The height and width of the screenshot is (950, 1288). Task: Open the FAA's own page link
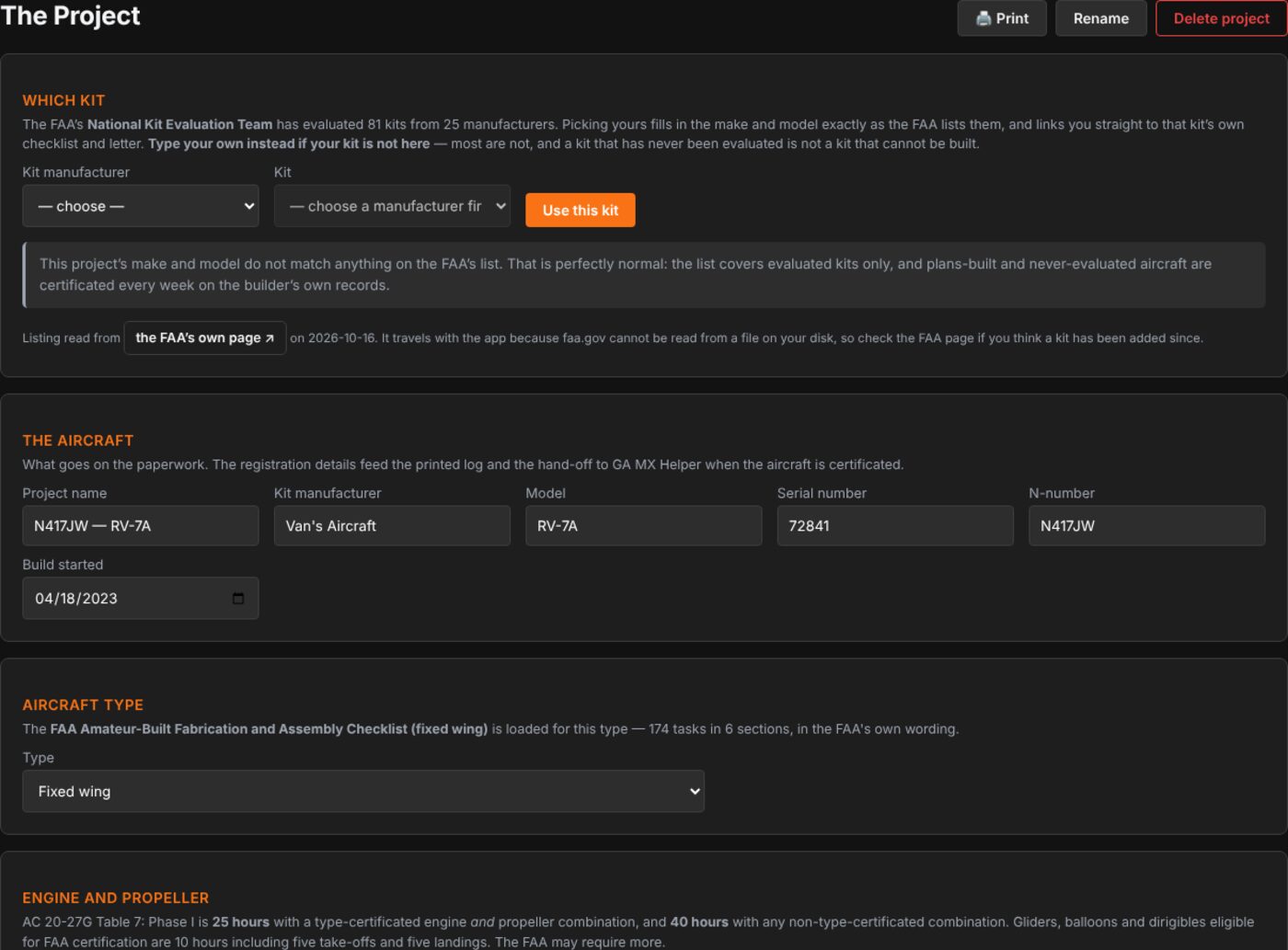point(205,338)
